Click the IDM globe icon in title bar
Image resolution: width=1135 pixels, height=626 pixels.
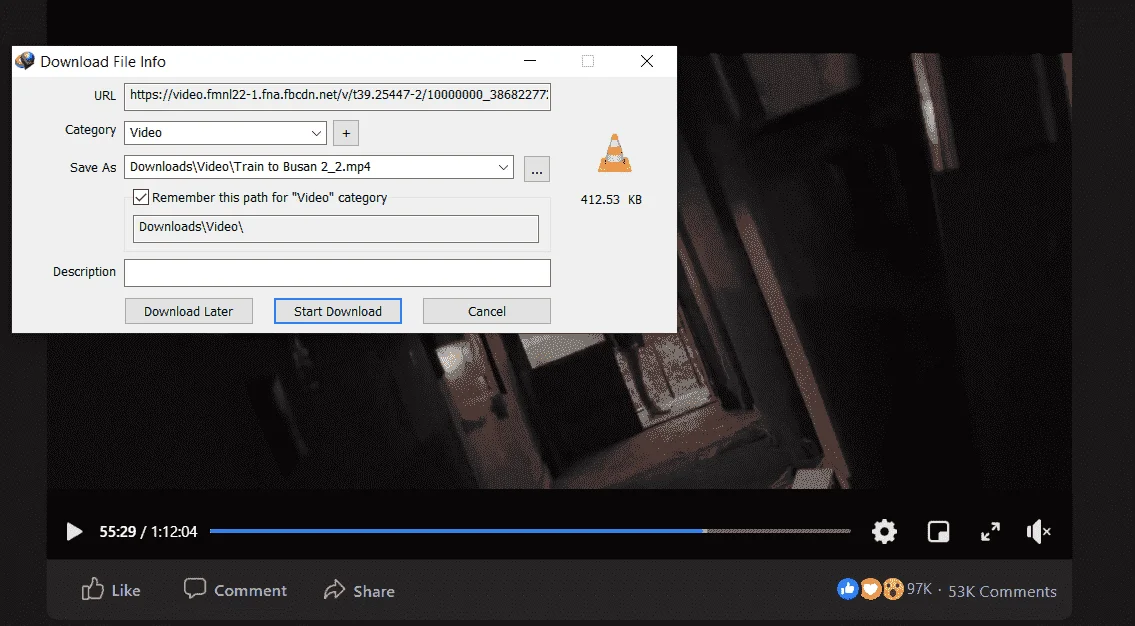25,62
